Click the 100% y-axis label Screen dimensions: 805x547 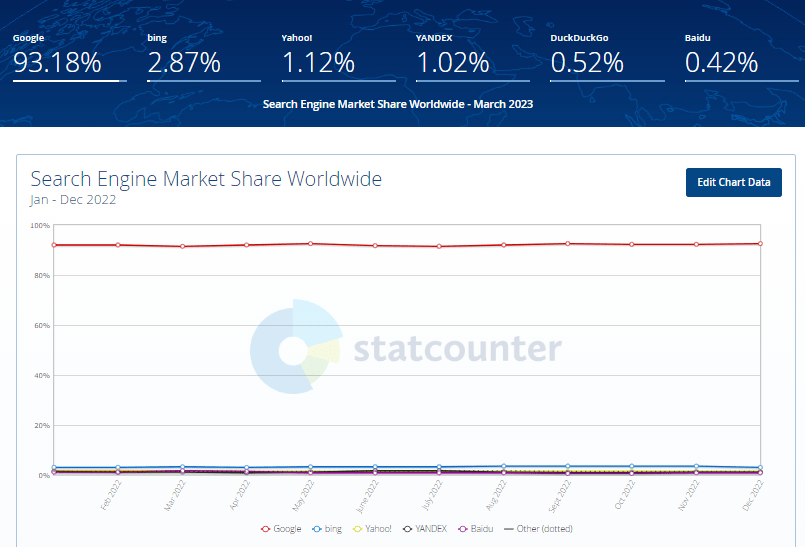click(x=40, y=225)
